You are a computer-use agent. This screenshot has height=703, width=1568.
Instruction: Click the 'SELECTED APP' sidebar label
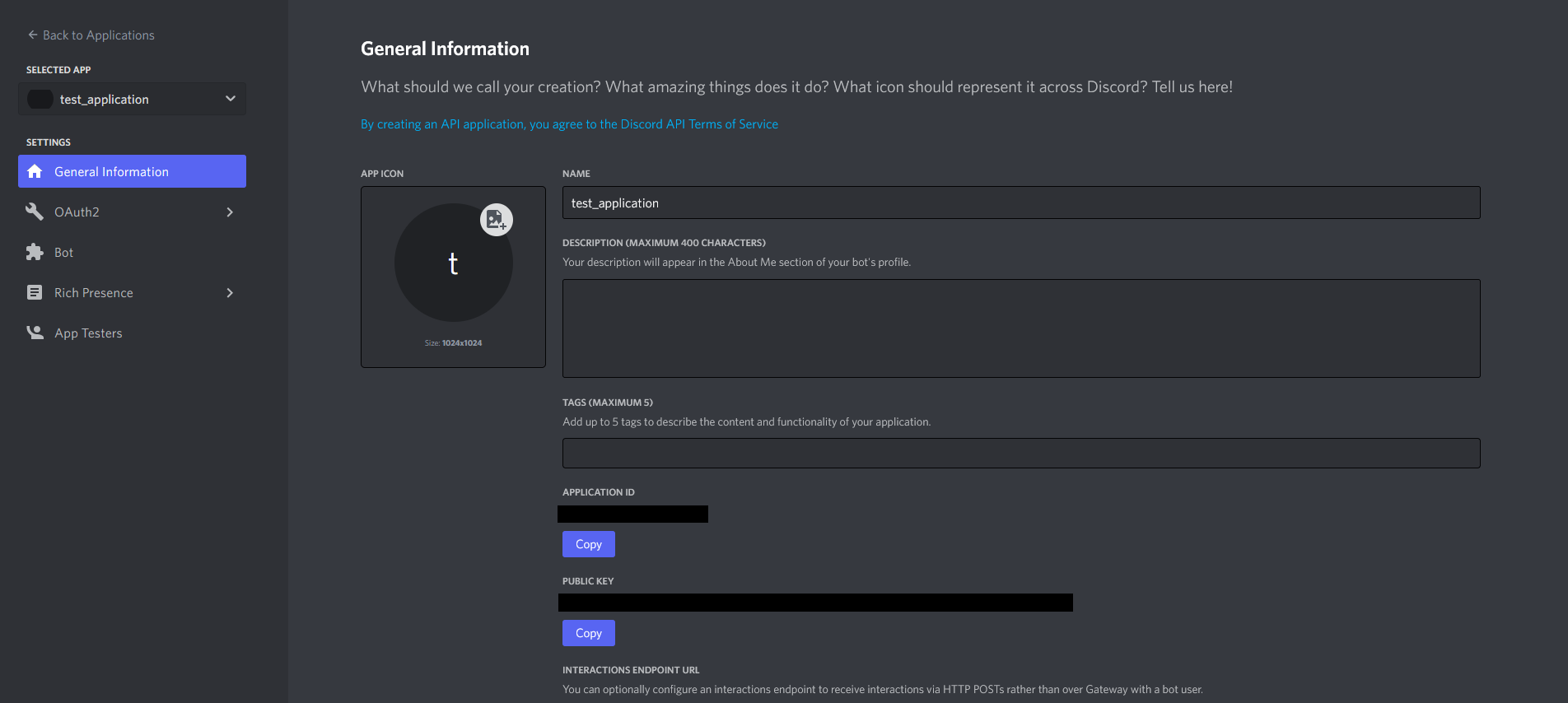(x=58, y=70)
